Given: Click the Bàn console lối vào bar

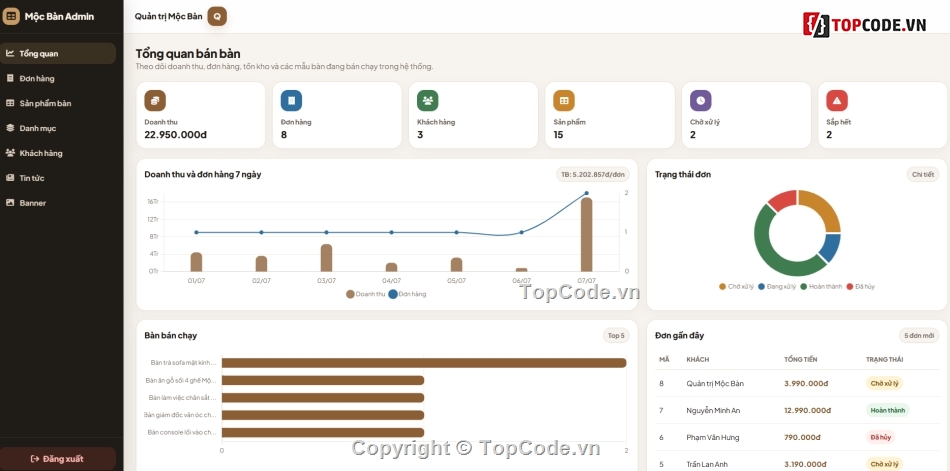Looking at the screenshot, I should click(323, 433).
